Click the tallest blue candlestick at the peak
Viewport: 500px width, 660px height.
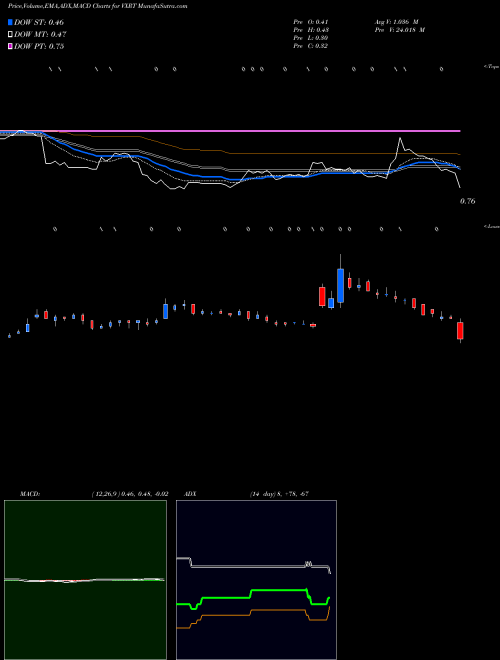(x=340, y=285)
